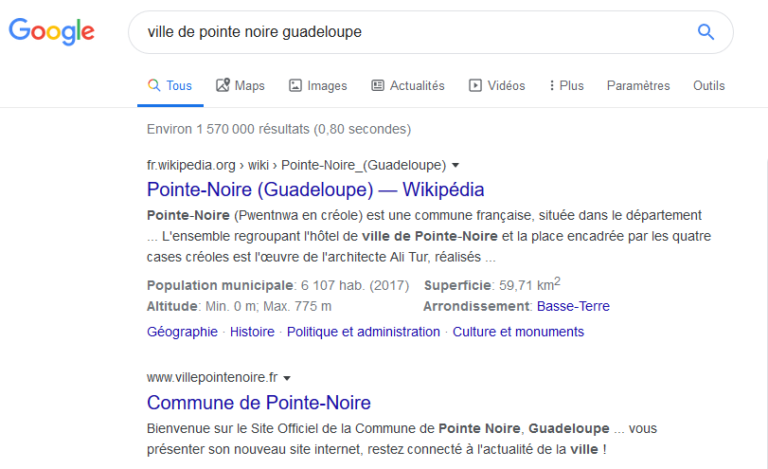Expand the villepointenoire.fr URL dropdown arrow

point(287,378)
